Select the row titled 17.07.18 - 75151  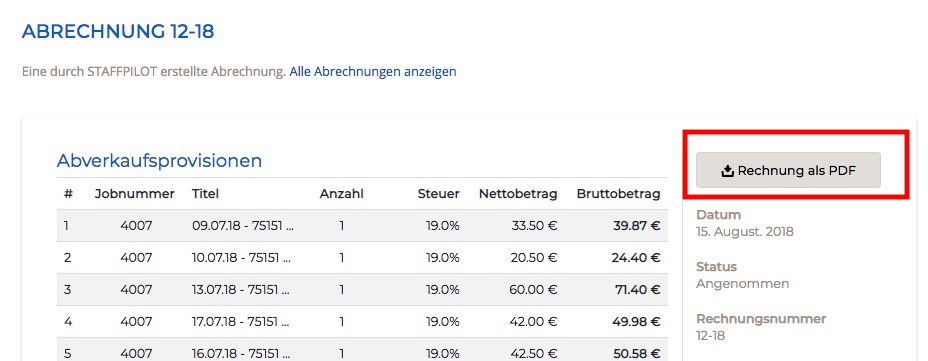362,321
